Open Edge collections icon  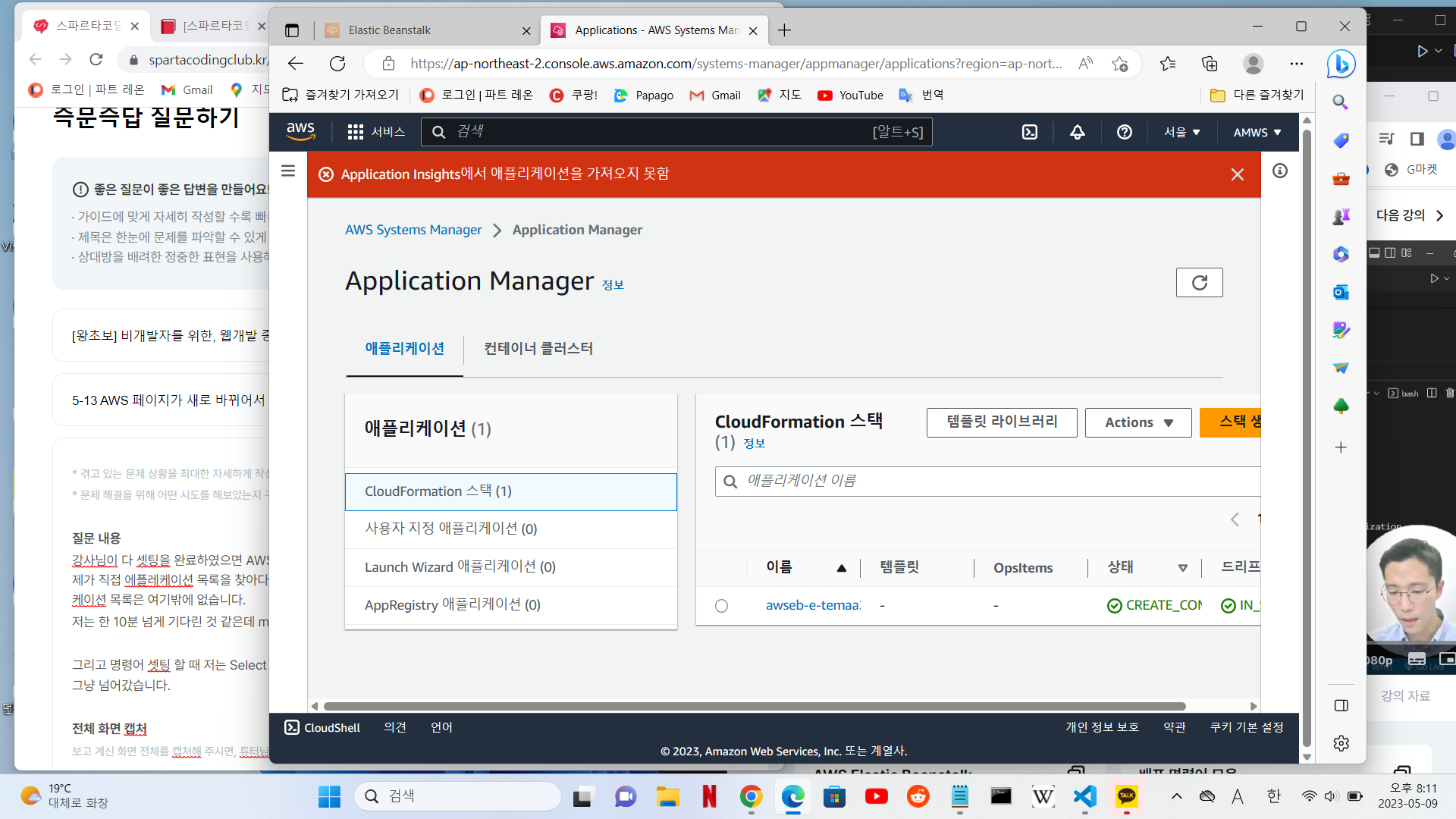(x=1210, y=64)
